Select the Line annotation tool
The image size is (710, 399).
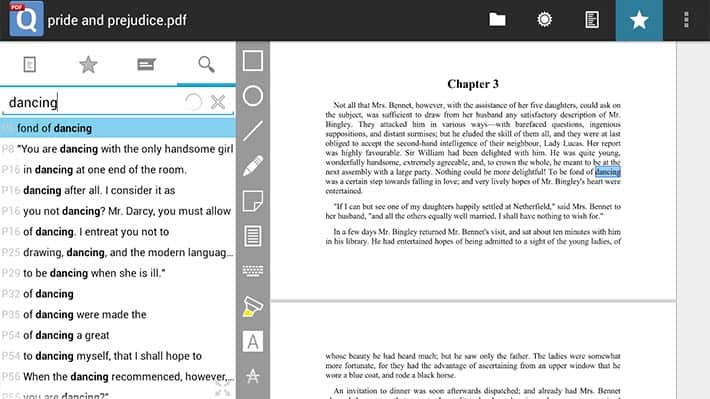click(253, 131)
